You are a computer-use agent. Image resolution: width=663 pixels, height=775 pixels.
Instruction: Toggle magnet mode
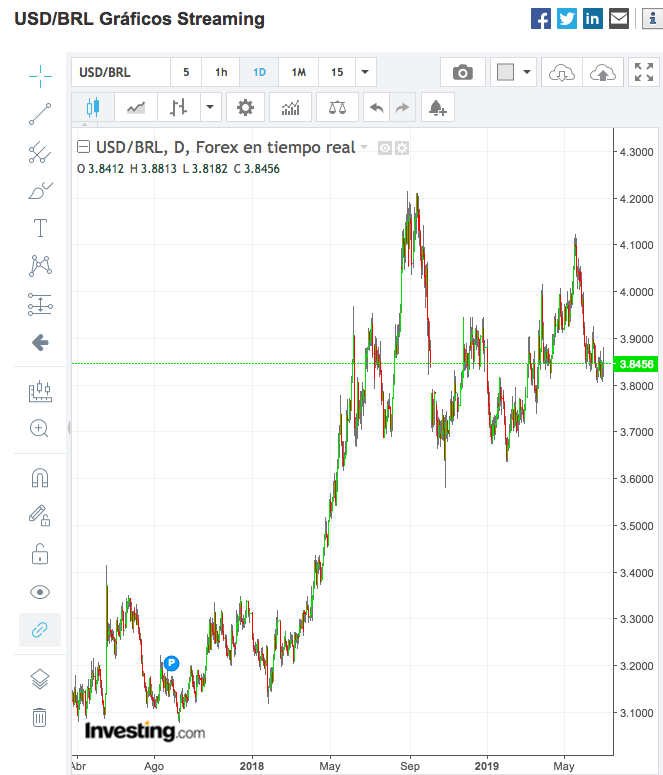[x=40, y=478]
